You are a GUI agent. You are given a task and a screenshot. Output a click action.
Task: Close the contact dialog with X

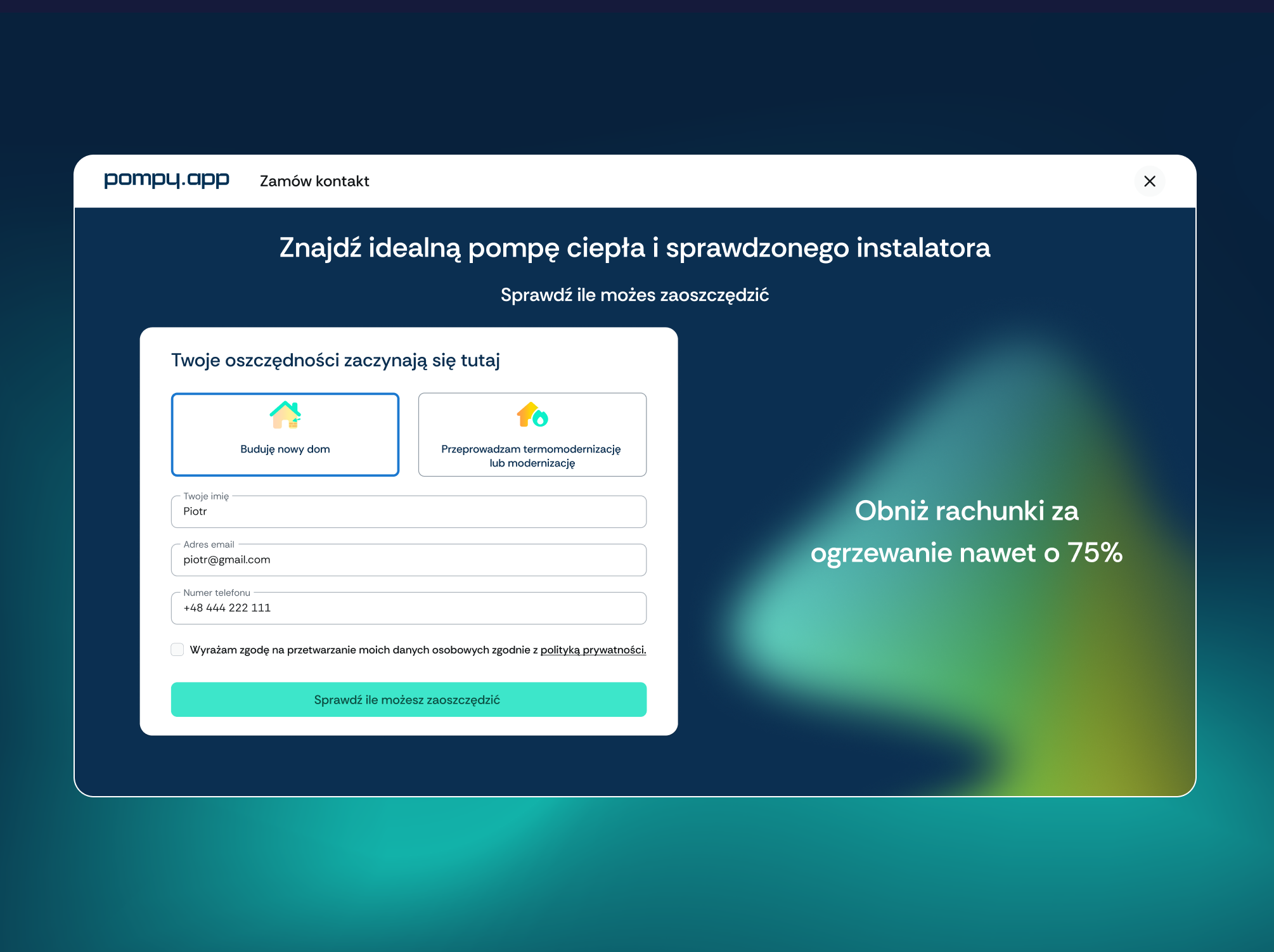(x=1149, y=181)
